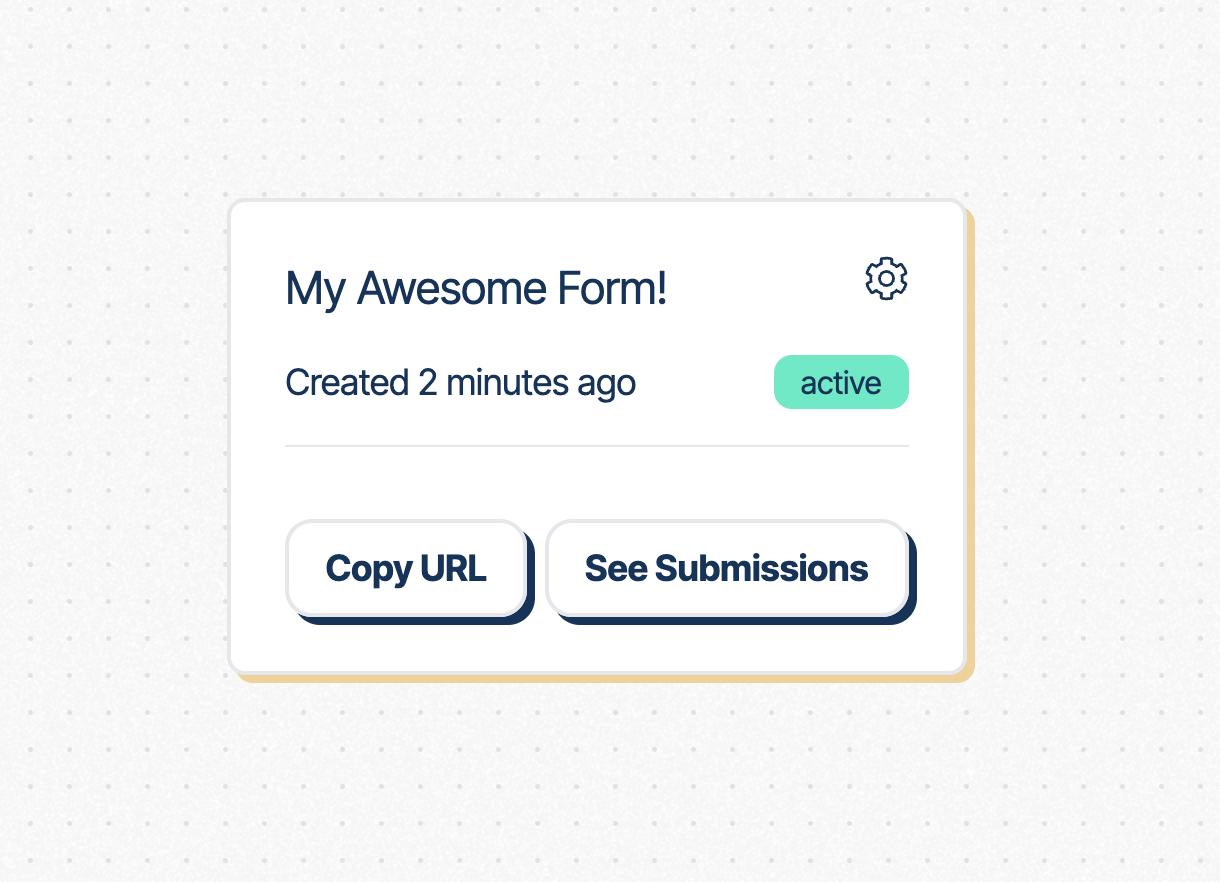
Task: Click the word URL on the Copy button
Action: 453,568
